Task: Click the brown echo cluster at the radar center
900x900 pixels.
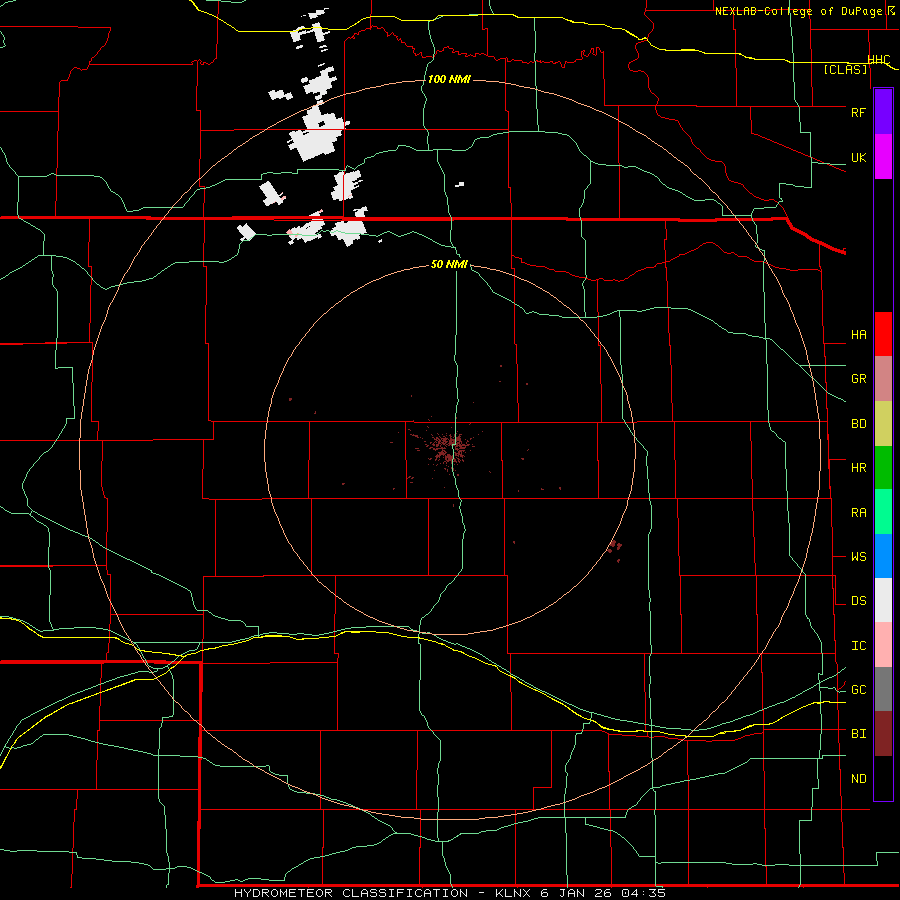Action: (449, 447)
